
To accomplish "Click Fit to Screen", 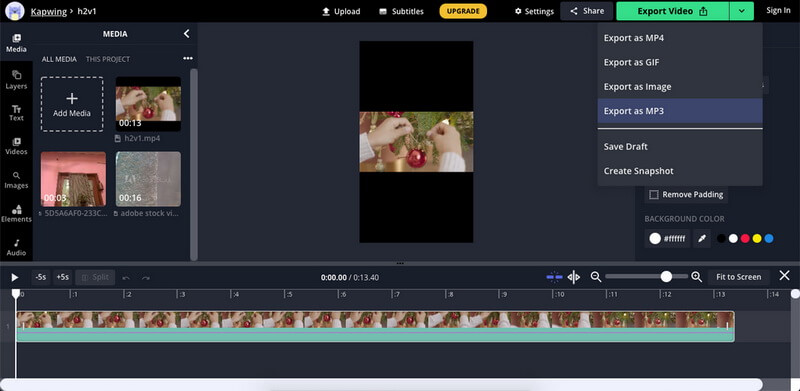I will pos(738,277).
